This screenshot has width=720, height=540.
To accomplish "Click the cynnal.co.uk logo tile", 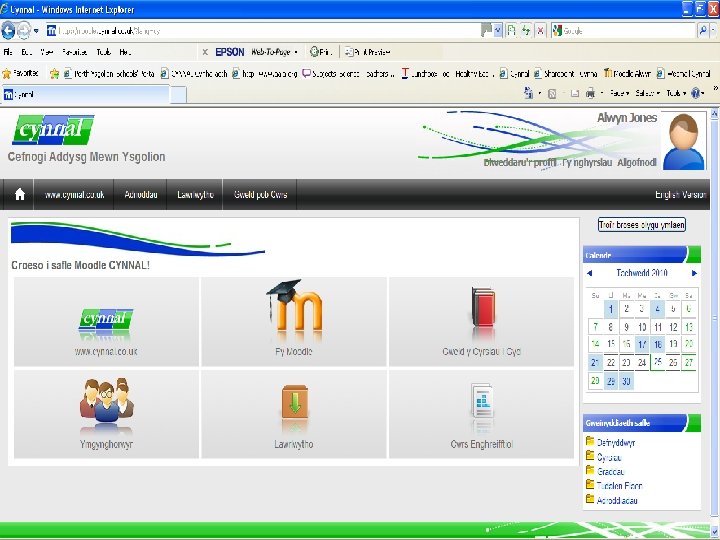I will [106, 320].
